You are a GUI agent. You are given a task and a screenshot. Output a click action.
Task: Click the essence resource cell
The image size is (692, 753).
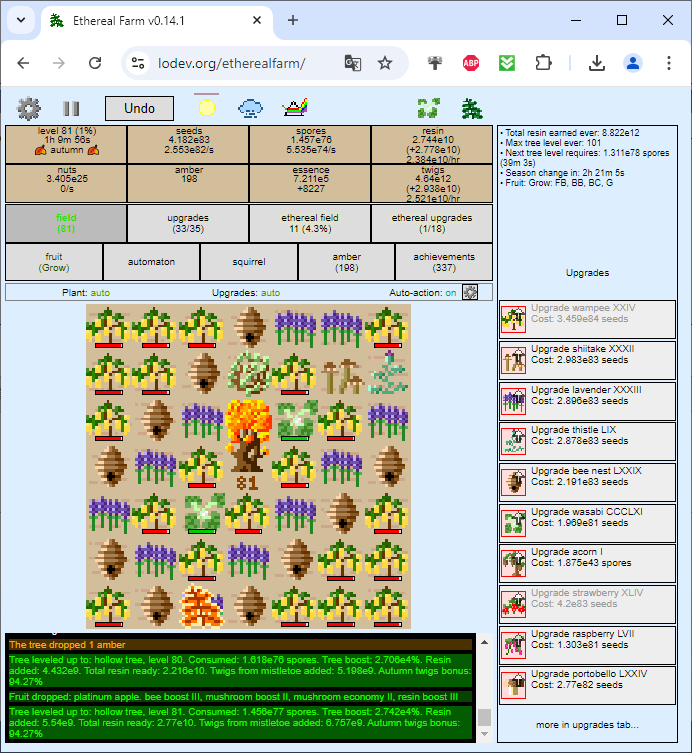click(310, 183)
